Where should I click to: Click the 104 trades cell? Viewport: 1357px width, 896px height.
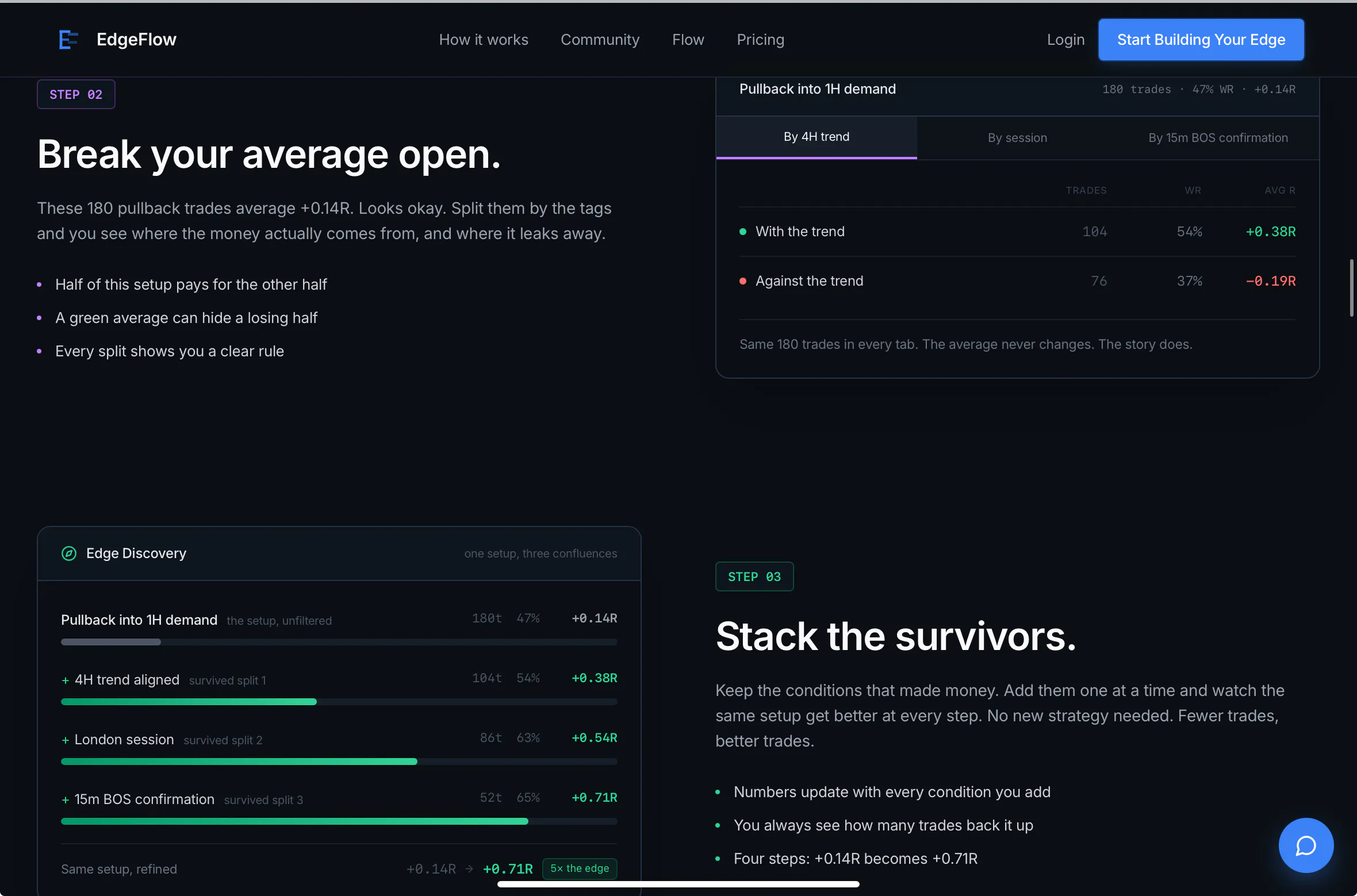(x=1095, y=232)
